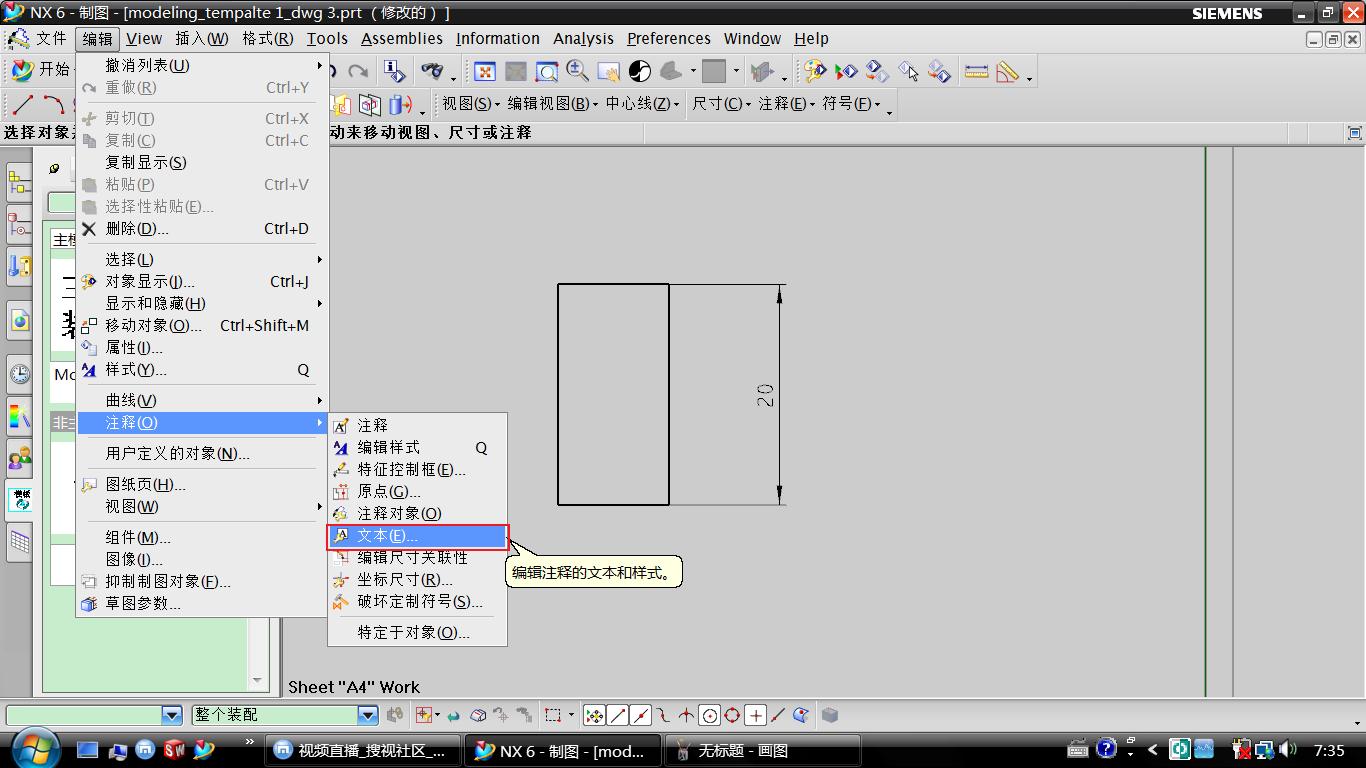Viewport: 1366px width, 768px height.
Task: Click the black-and-white circular display icon
Action: (640, 71)
